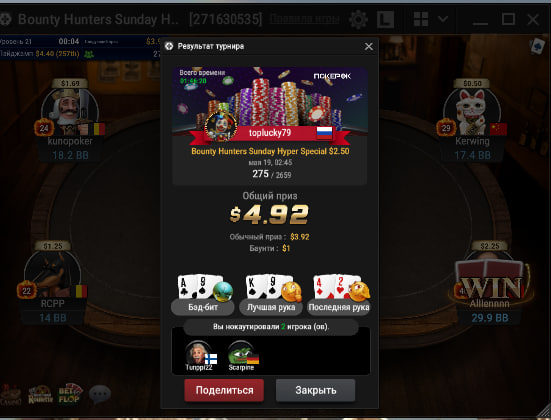Click knocked-out player Tunppi22 avatar

coord(199,353)
